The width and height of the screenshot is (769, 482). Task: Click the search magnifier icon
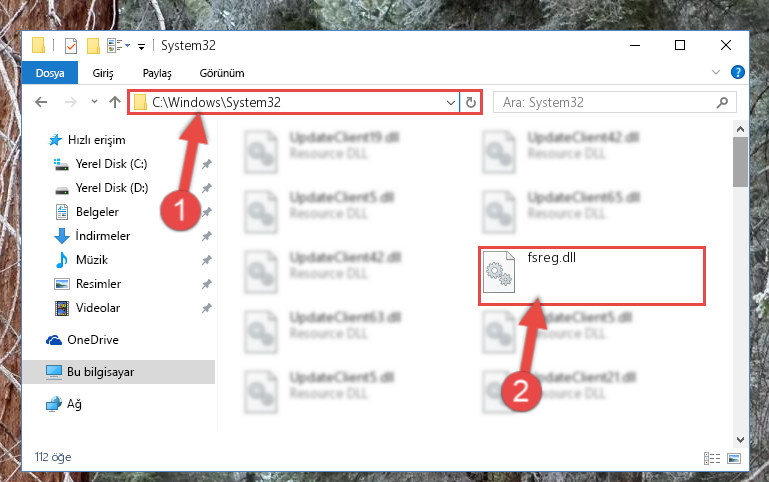(x=722, y=102)
